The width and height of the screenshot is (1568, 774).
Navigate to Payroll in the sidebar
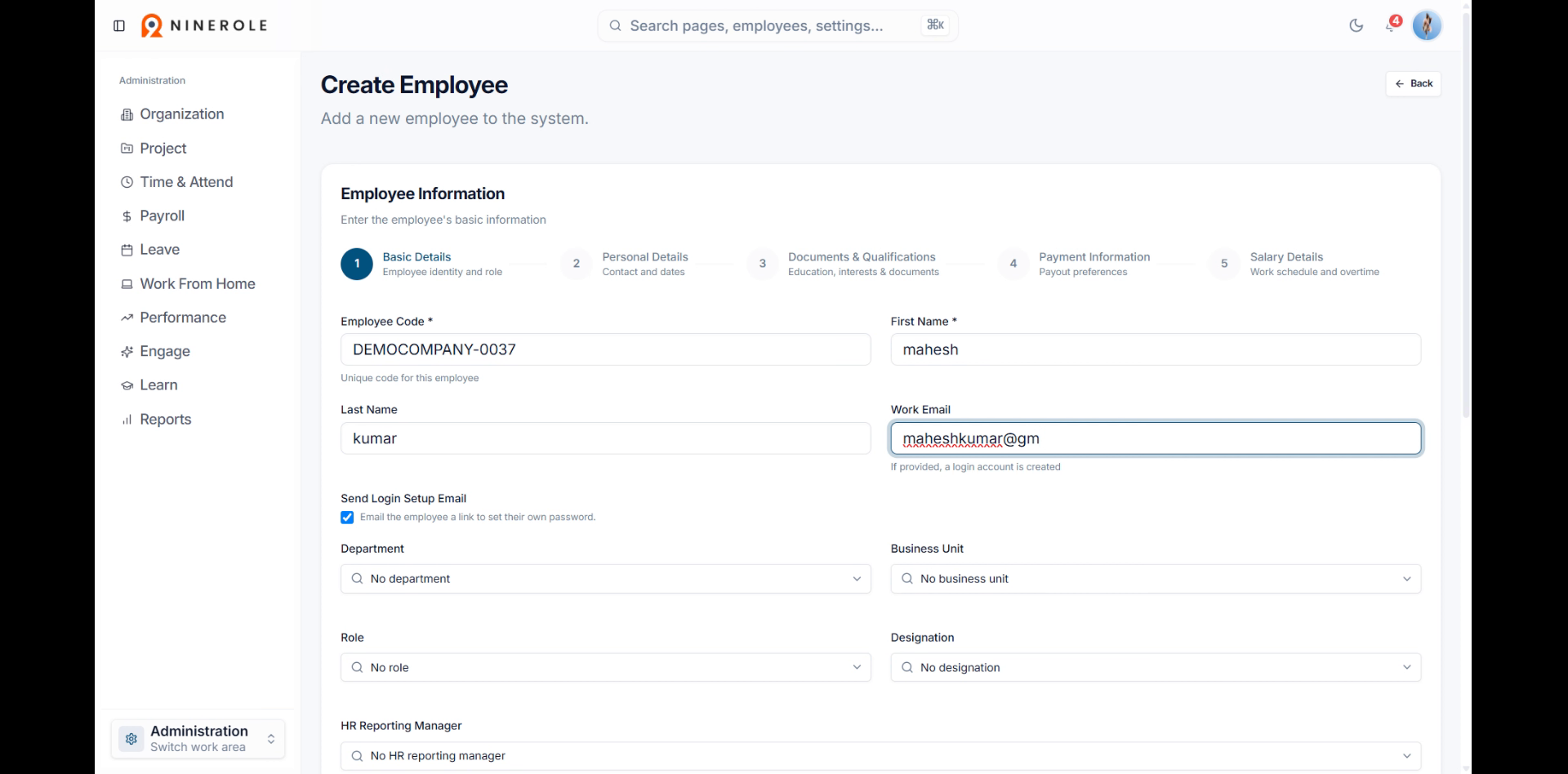pyautogui.click(x=153, y=216)
